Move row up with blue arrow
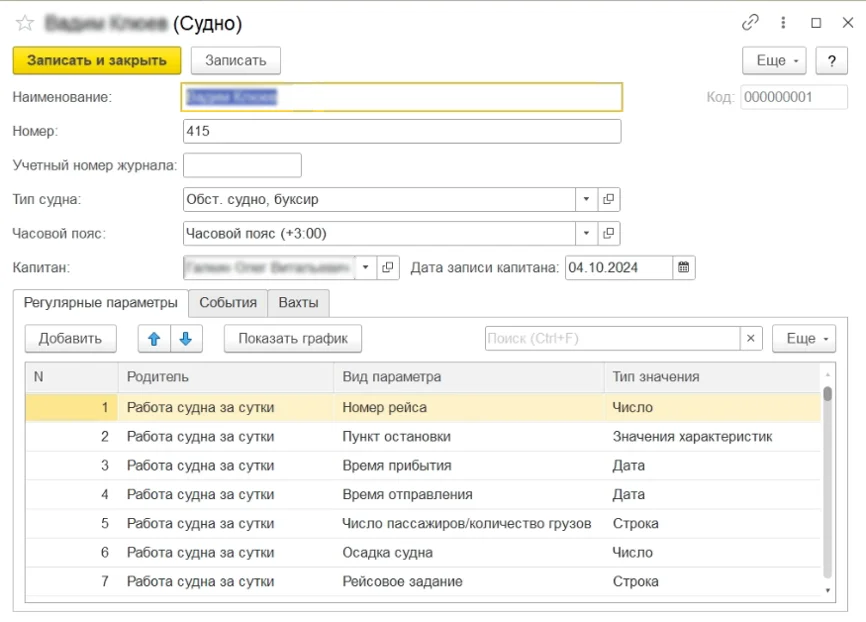Screen dimensions: 866x622 [154, 338]
